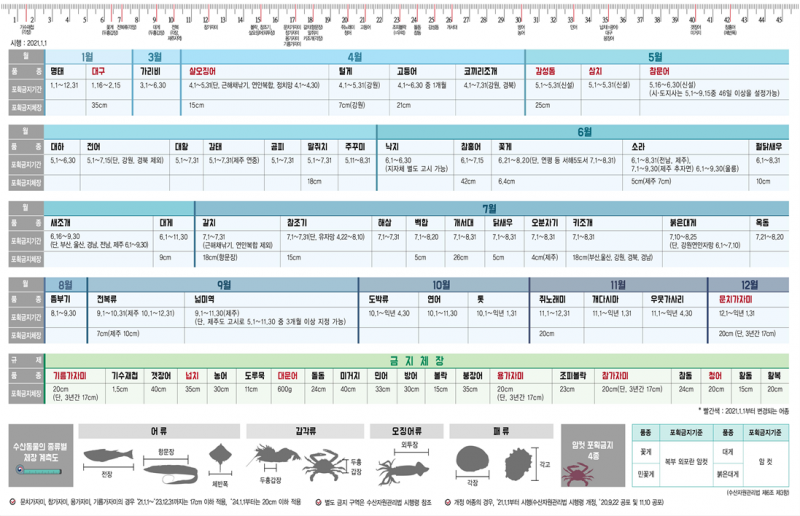Click the 45 mark on the top ruler
Image resolution: width=800 pixels, height=516 pixels.
tap(779, 19)
